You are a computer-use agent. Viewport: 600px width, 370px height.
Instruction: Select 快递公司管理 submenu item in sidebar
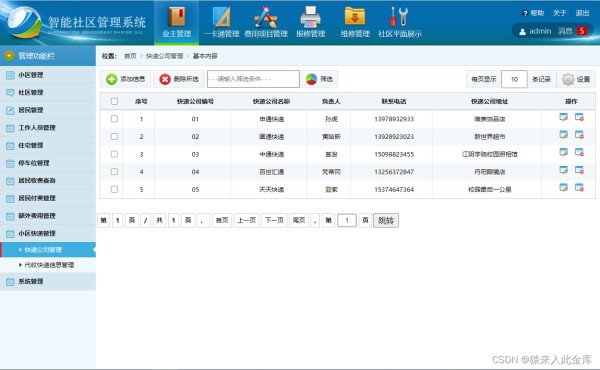point(48,250)
